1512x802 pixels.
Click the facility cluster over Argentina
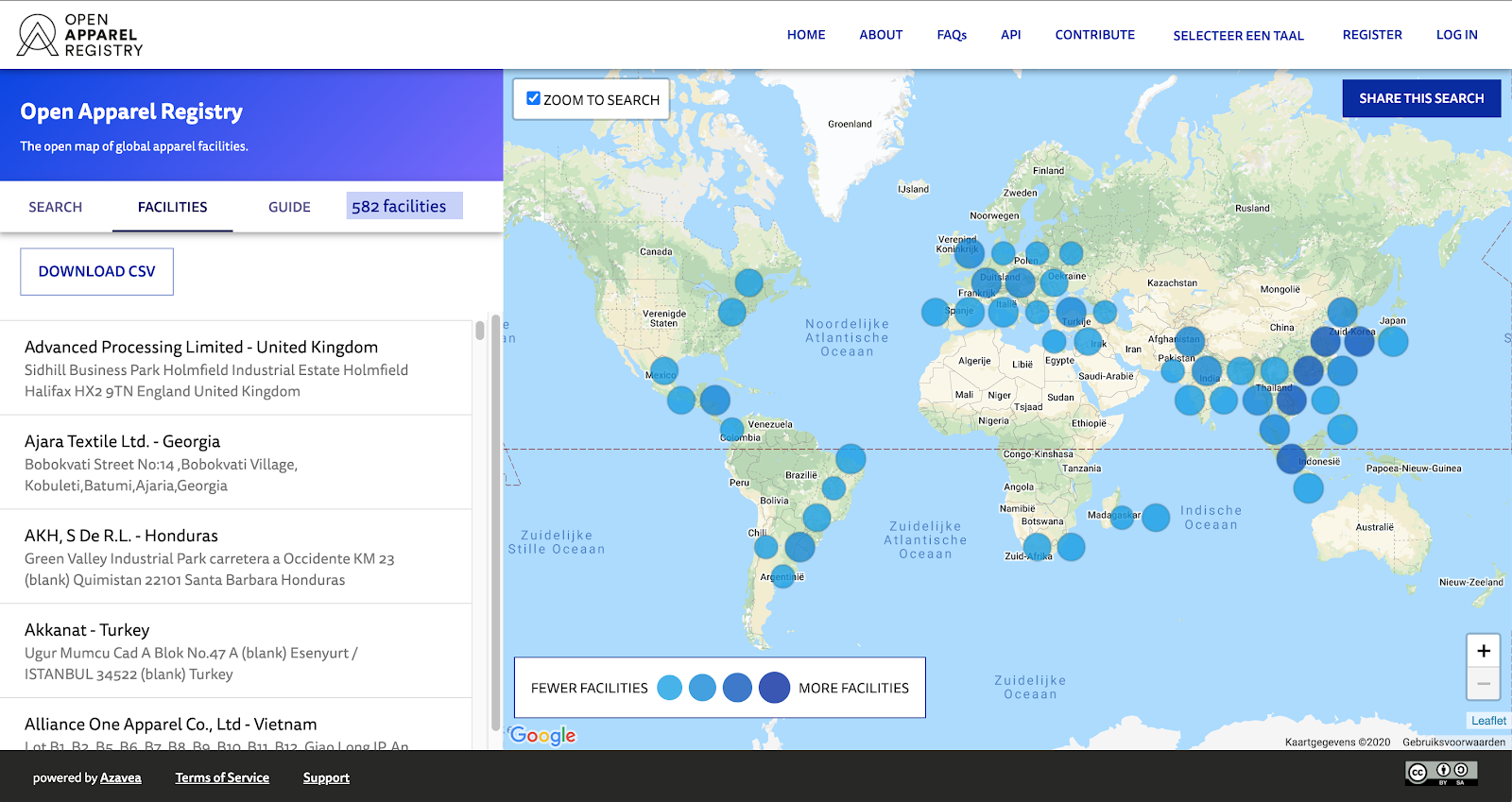[783, 574]
